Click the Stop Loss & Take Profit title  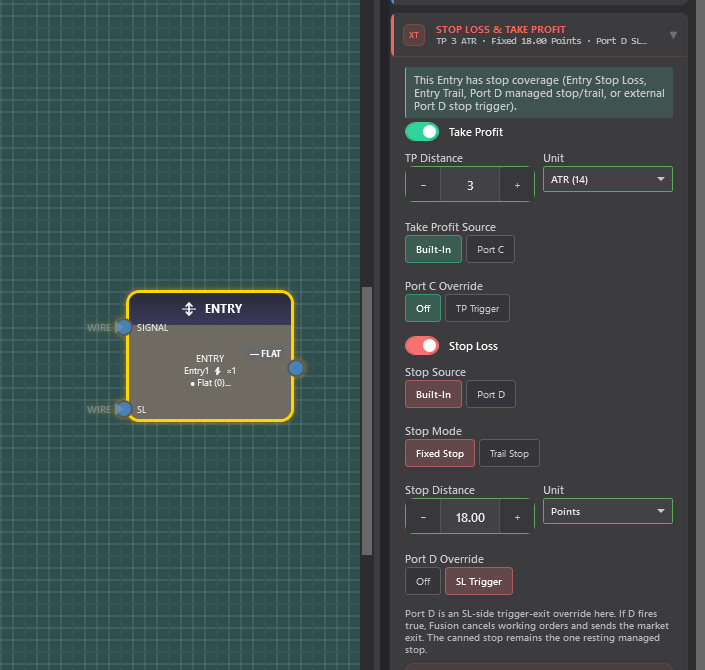pyautogui.click(x=500, y=30)
